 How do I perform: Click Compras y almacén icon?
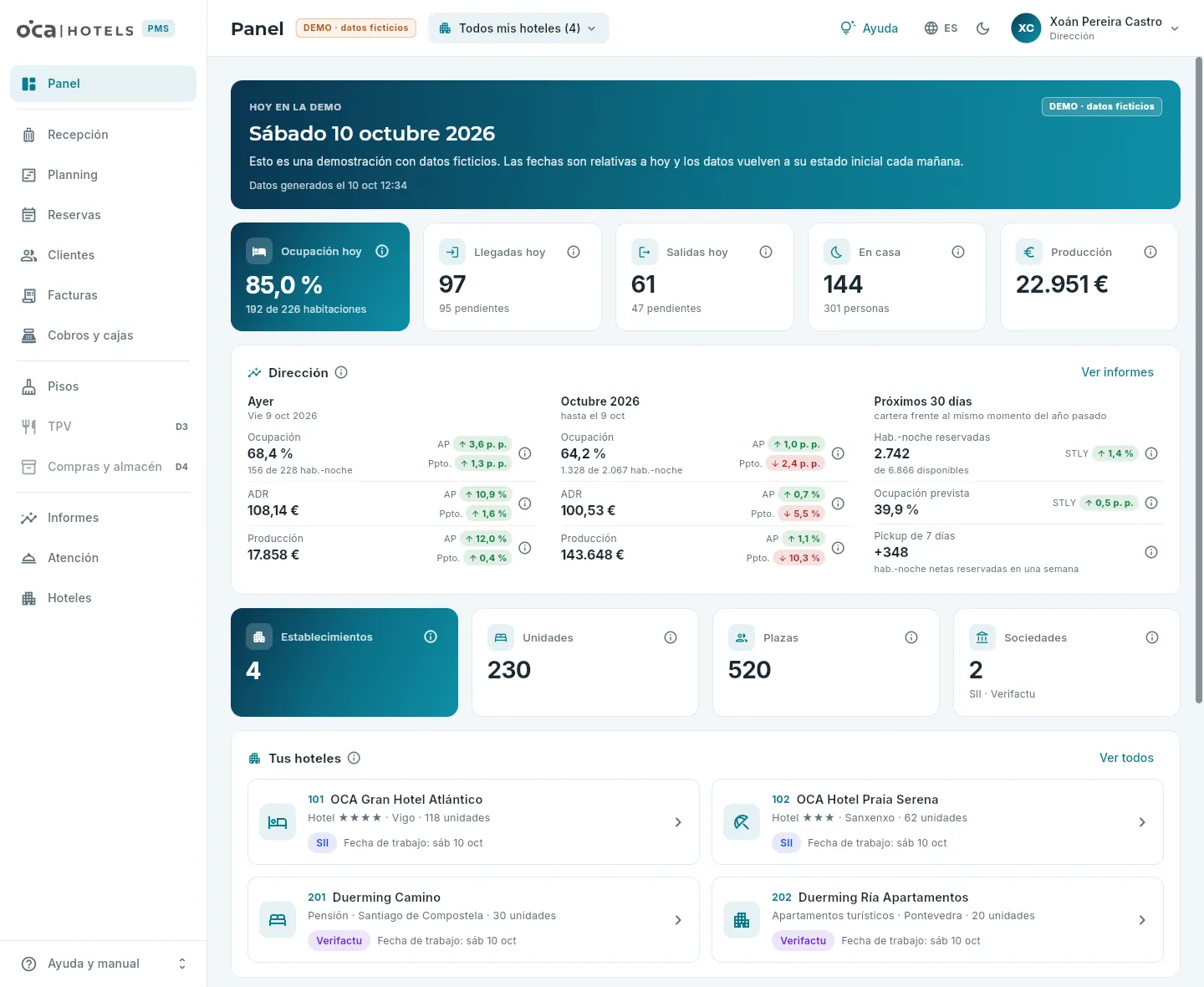click(x=29, y=467)
